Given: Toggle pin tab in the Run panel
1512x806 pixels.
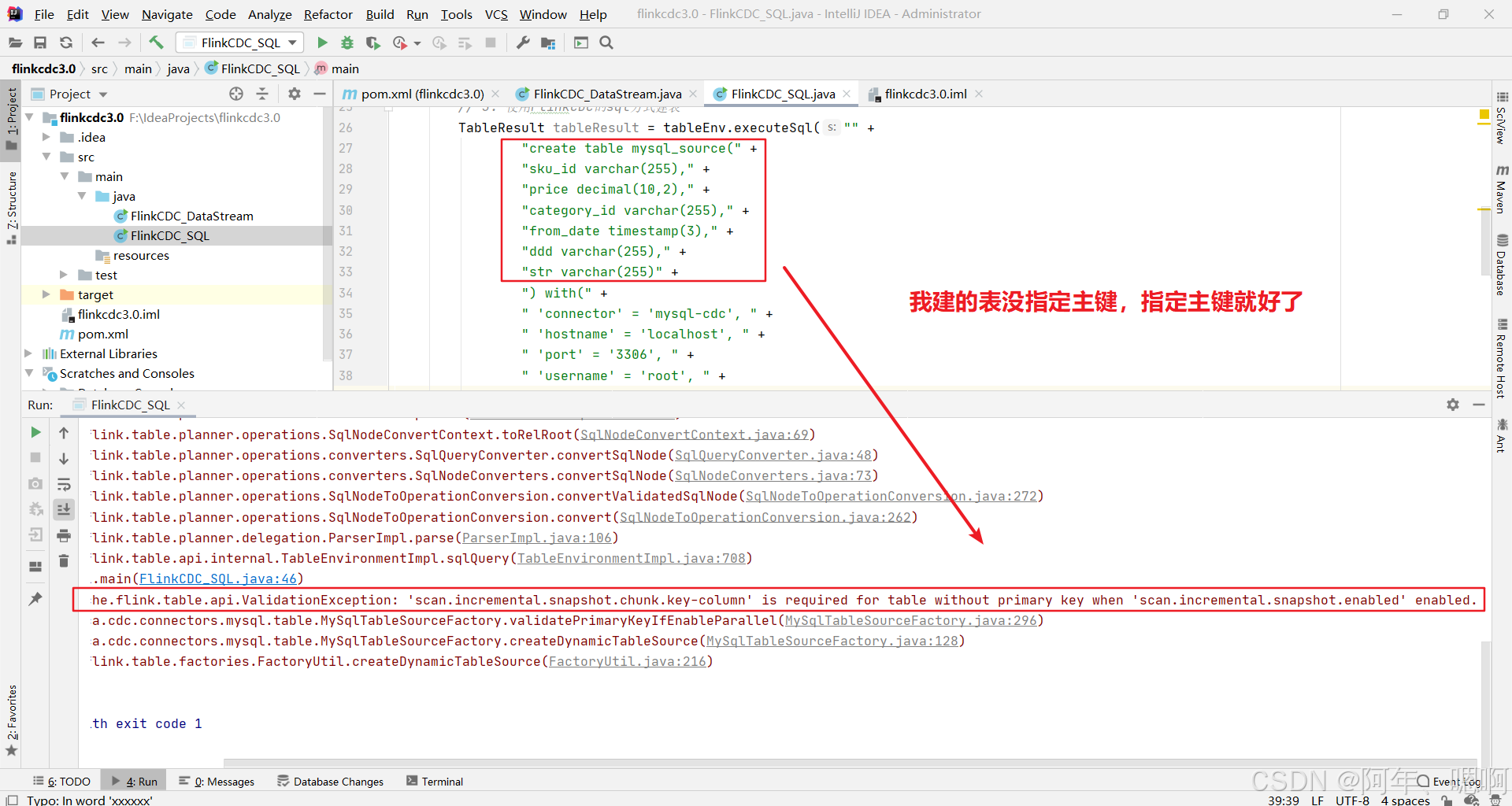Looking at the screenshot, I should (35, 599).
